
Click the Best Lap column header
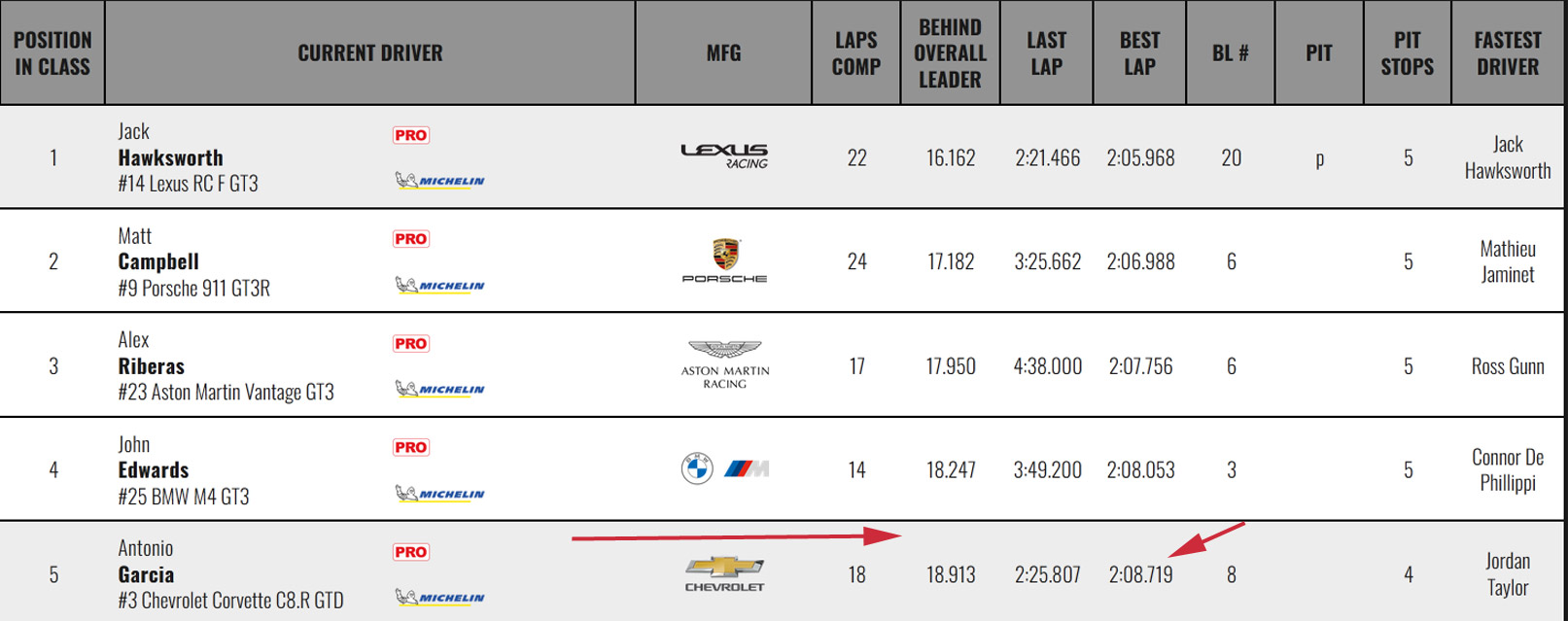click(1139, 52)
